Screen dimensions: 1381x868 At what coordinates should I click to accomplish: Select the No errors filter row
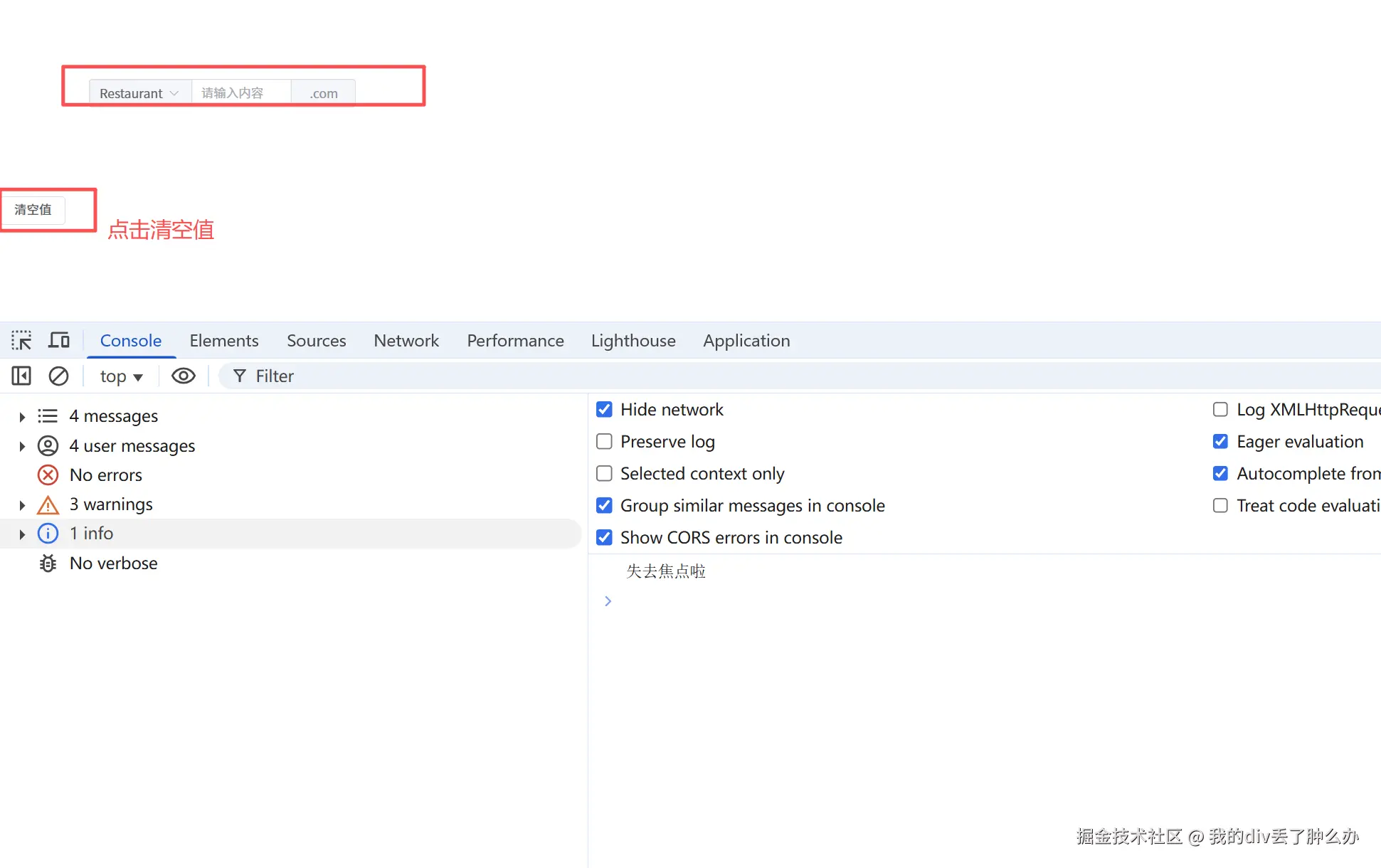pos(105,475)
